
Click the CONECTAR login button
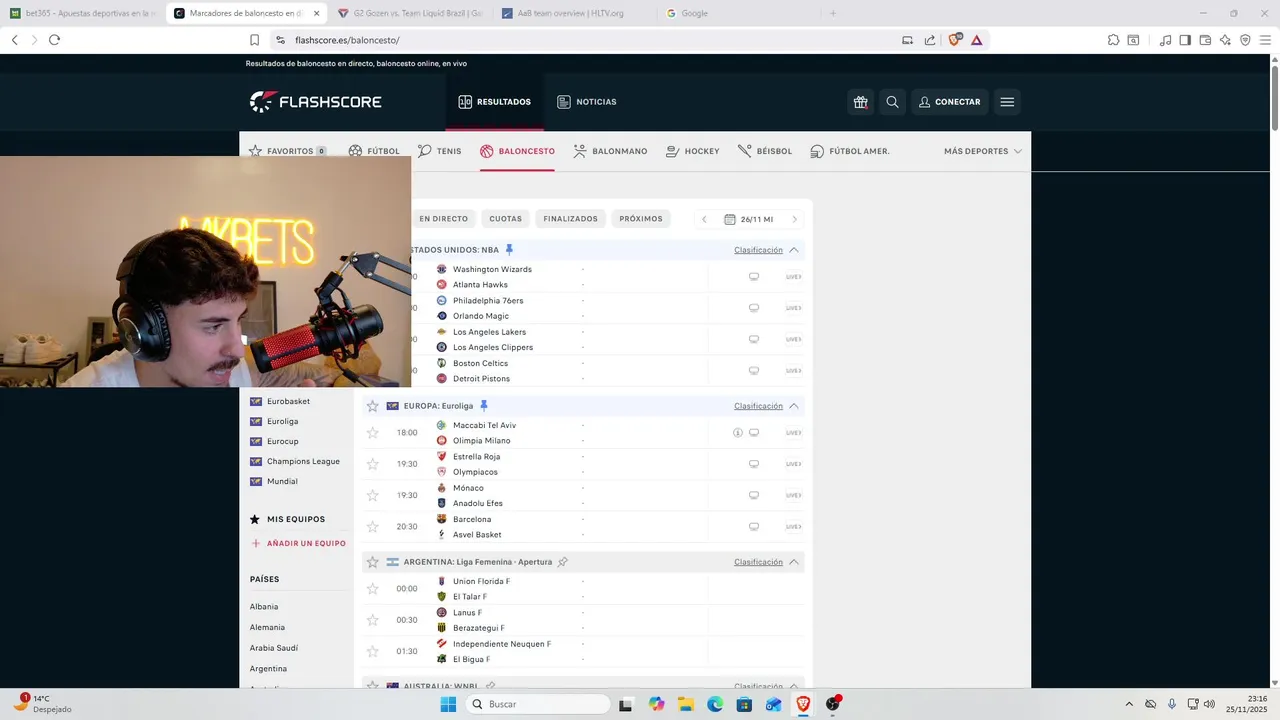click(x=949, y=102)
